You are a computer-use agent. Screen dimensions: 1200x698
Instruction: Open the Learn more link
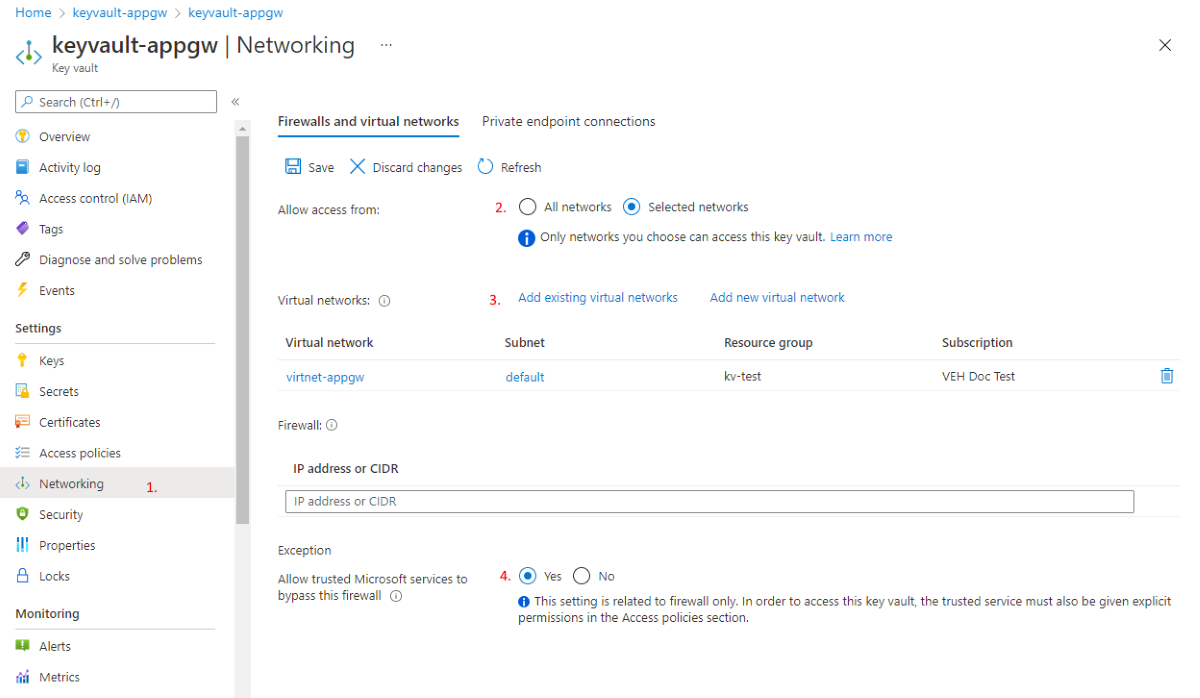[x=860, y=236]
